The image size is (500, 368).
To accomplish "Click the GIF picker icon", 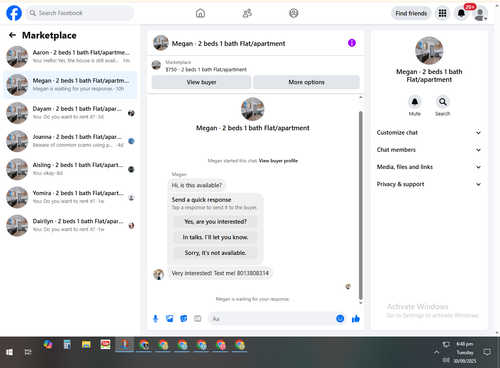I will 198,319.
